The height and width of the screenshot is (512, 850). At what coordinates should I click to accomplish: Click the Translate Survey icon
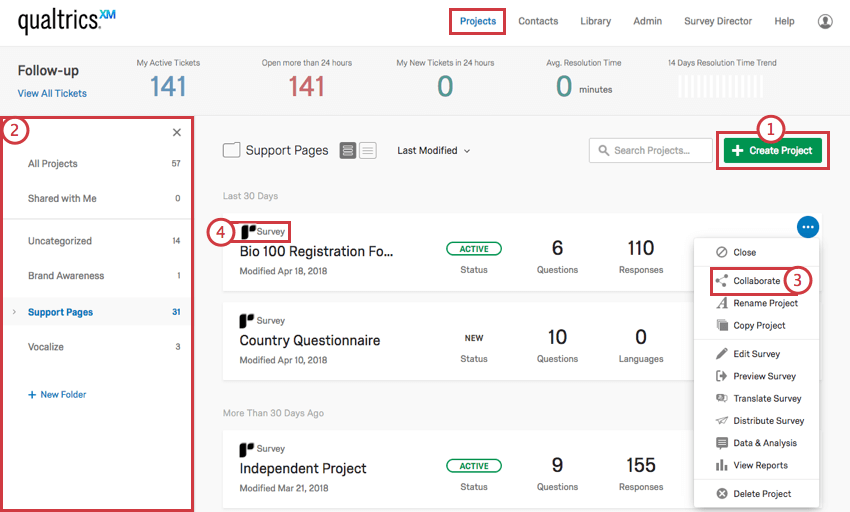(x=722, y=398)
